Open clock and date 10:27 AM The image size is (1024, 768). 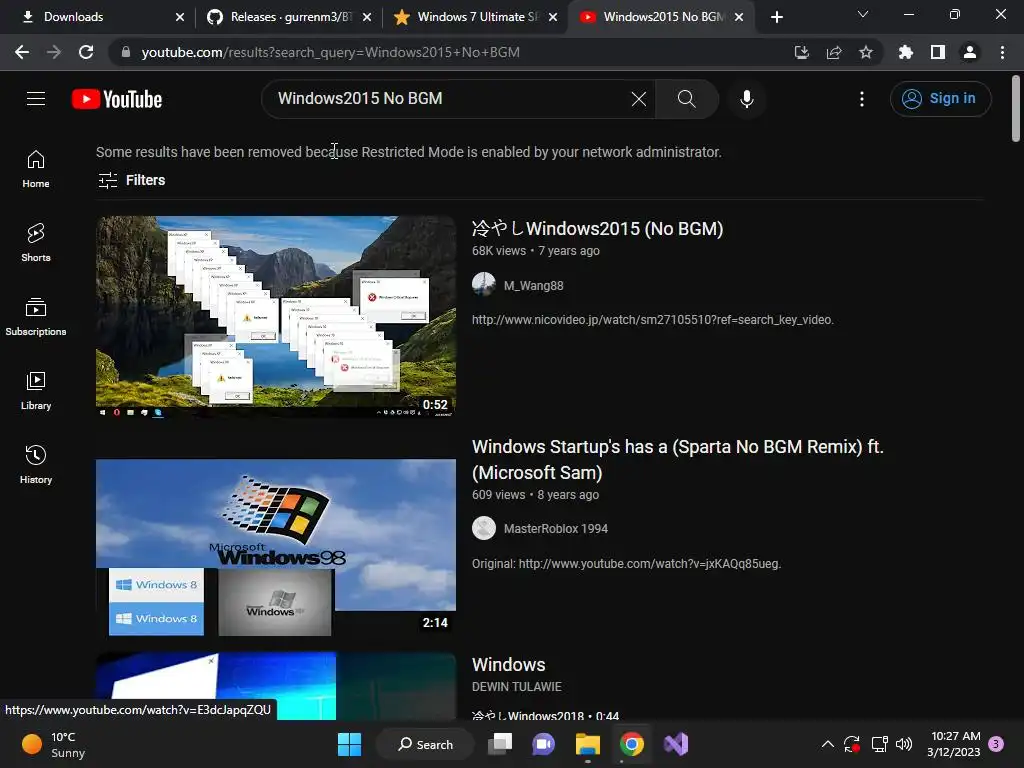953,744
